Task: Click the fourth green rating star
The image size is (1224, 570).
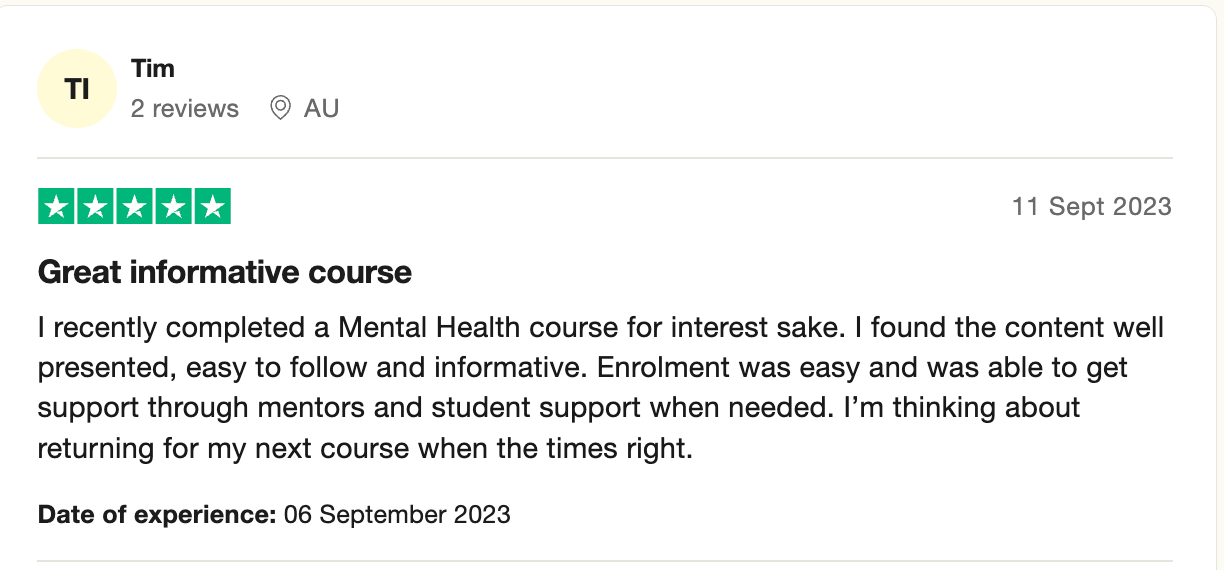Action: point(173,207)
